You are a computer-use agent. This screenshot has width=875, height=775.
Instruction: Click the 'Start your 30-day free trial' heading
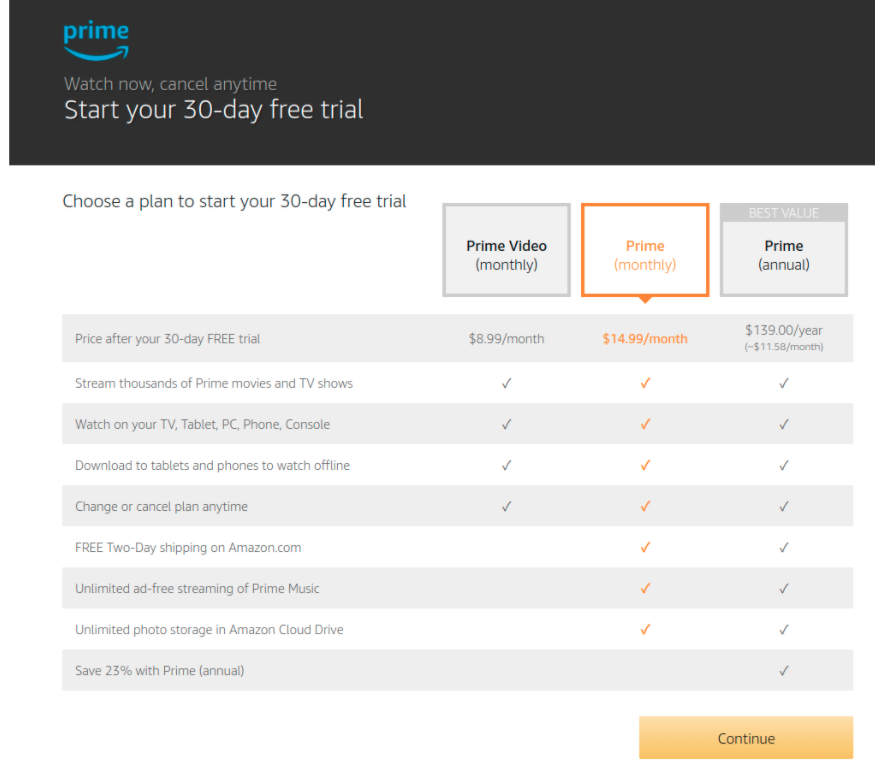click(218, 110)
